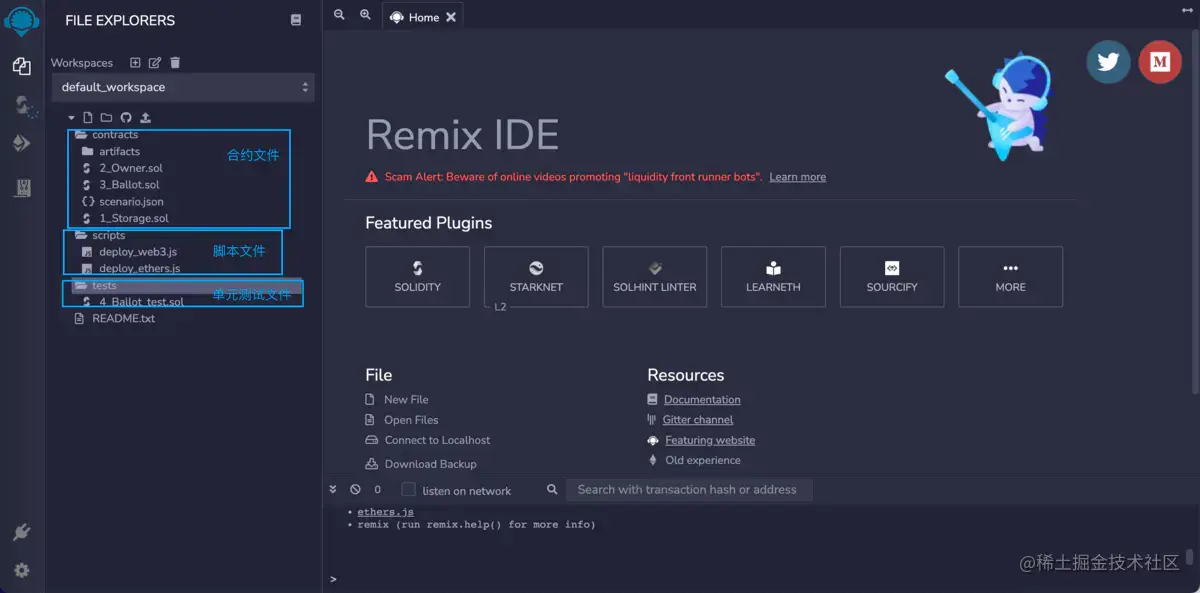Collapse the terminal with double chevron
The height and width of the screenshot is (593, 1200).
334,490
